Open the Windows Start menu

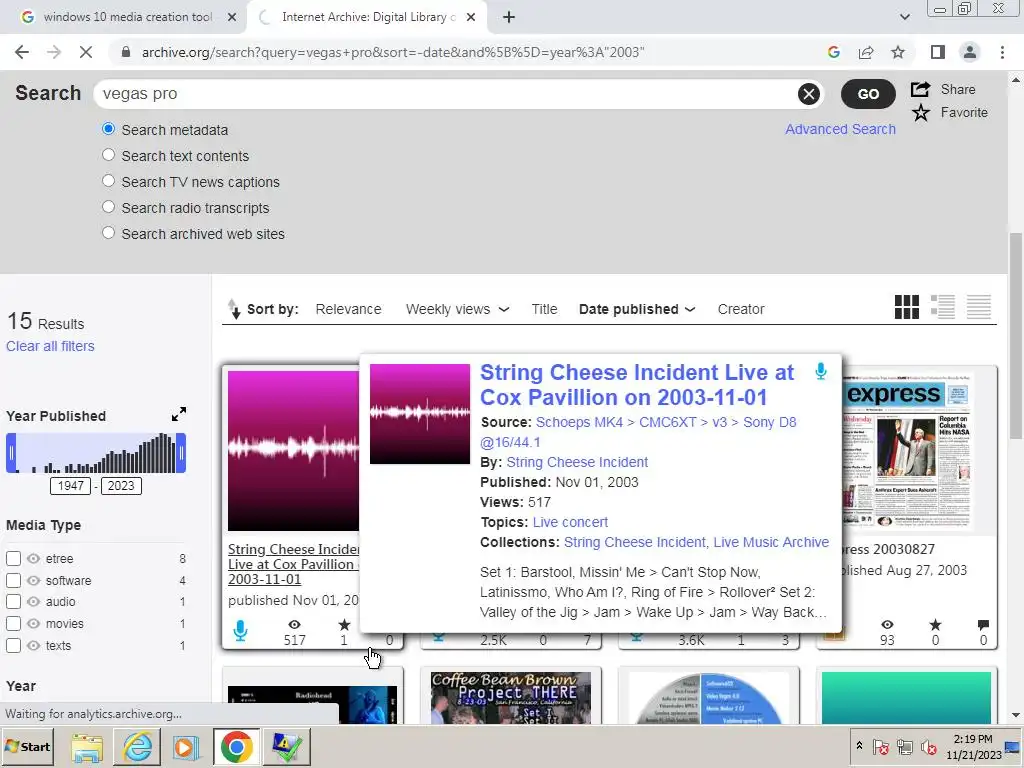(x=28, y=746)
